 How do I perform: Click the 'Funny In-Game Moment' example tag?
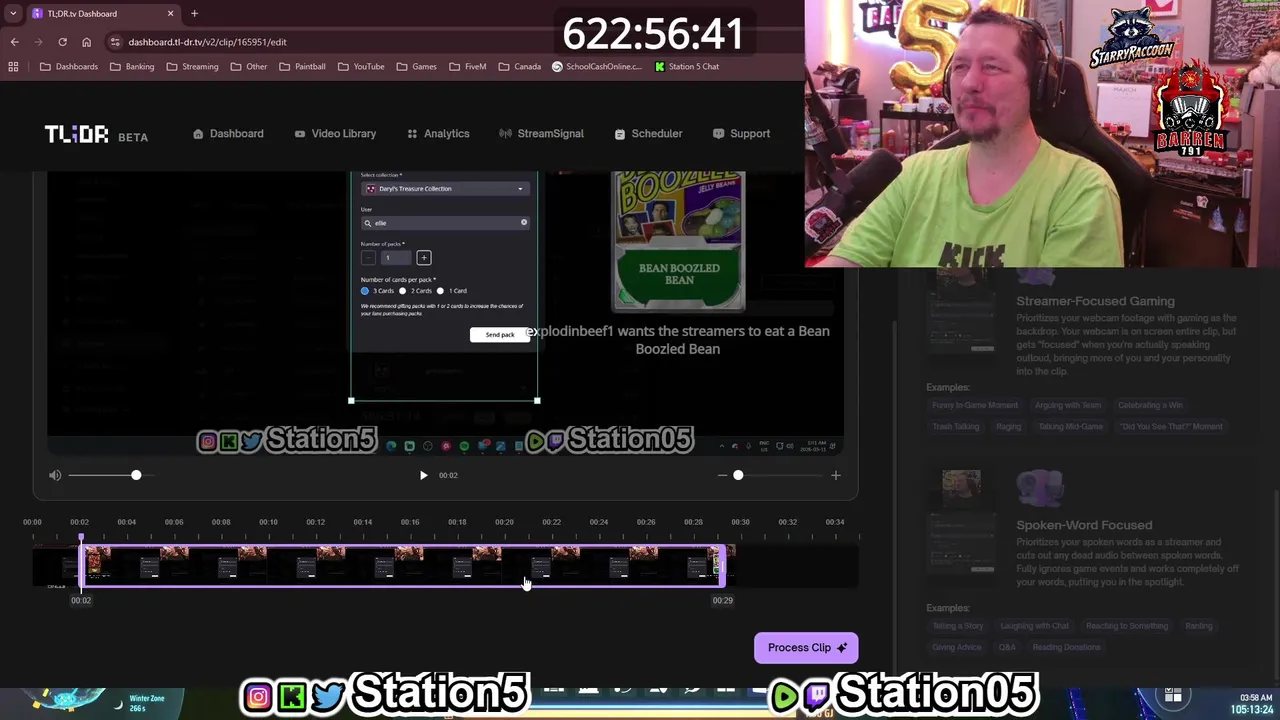(974, 406)
